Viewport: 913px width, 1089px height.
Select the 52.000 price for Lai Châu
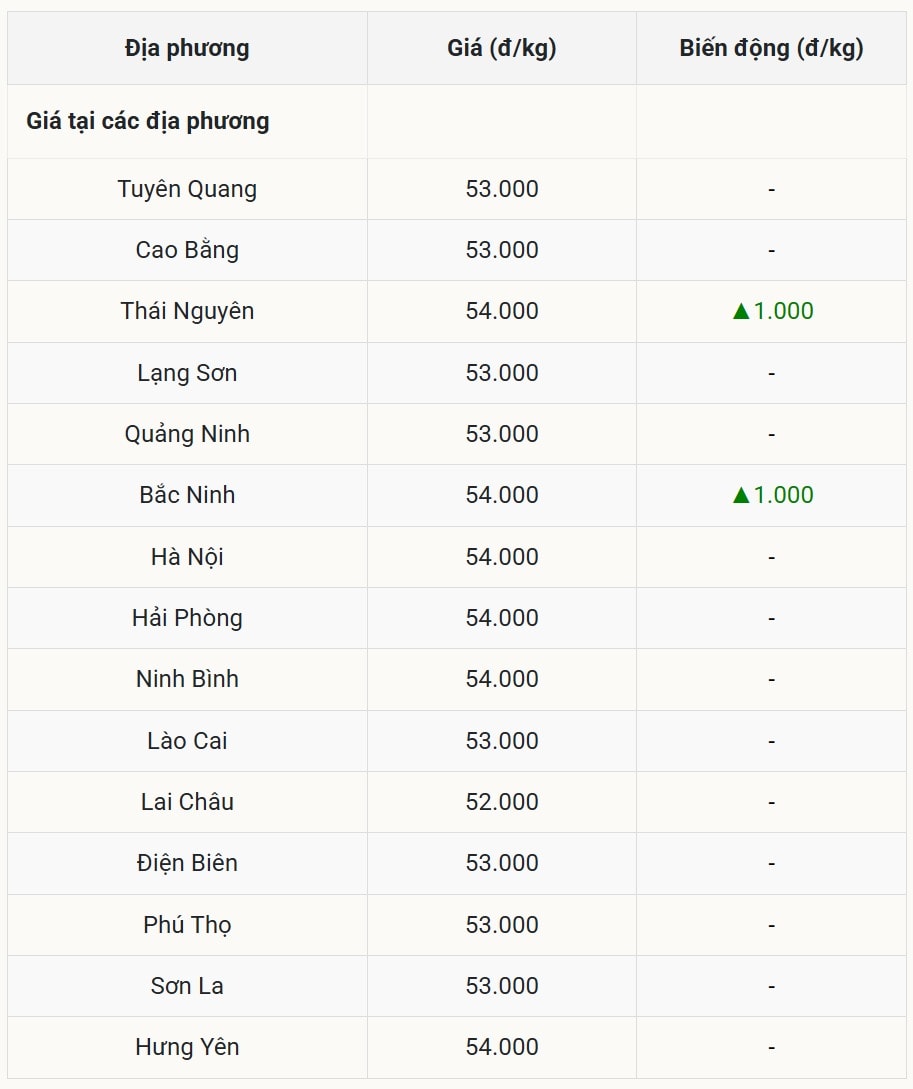click(x=501, y=802)
